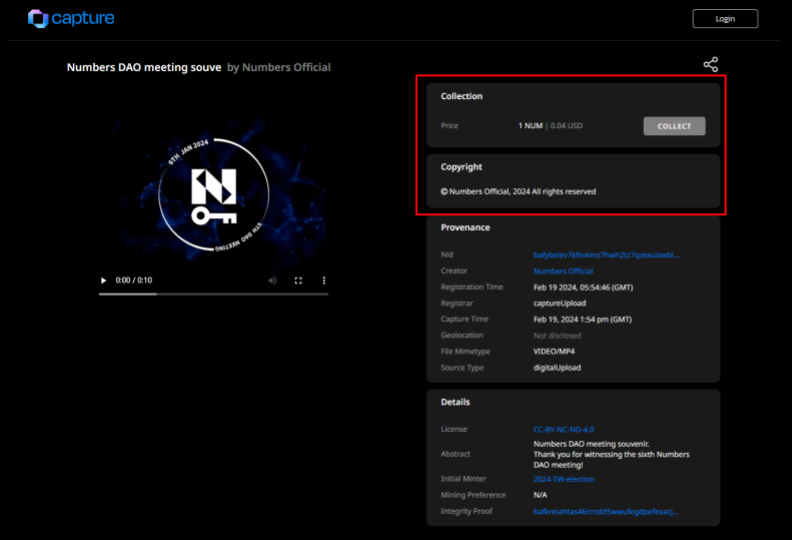Viewport: 792px width, 540px height.
Task: Open the Integrity Proof hash link
Action: click(x=606, y=511)
